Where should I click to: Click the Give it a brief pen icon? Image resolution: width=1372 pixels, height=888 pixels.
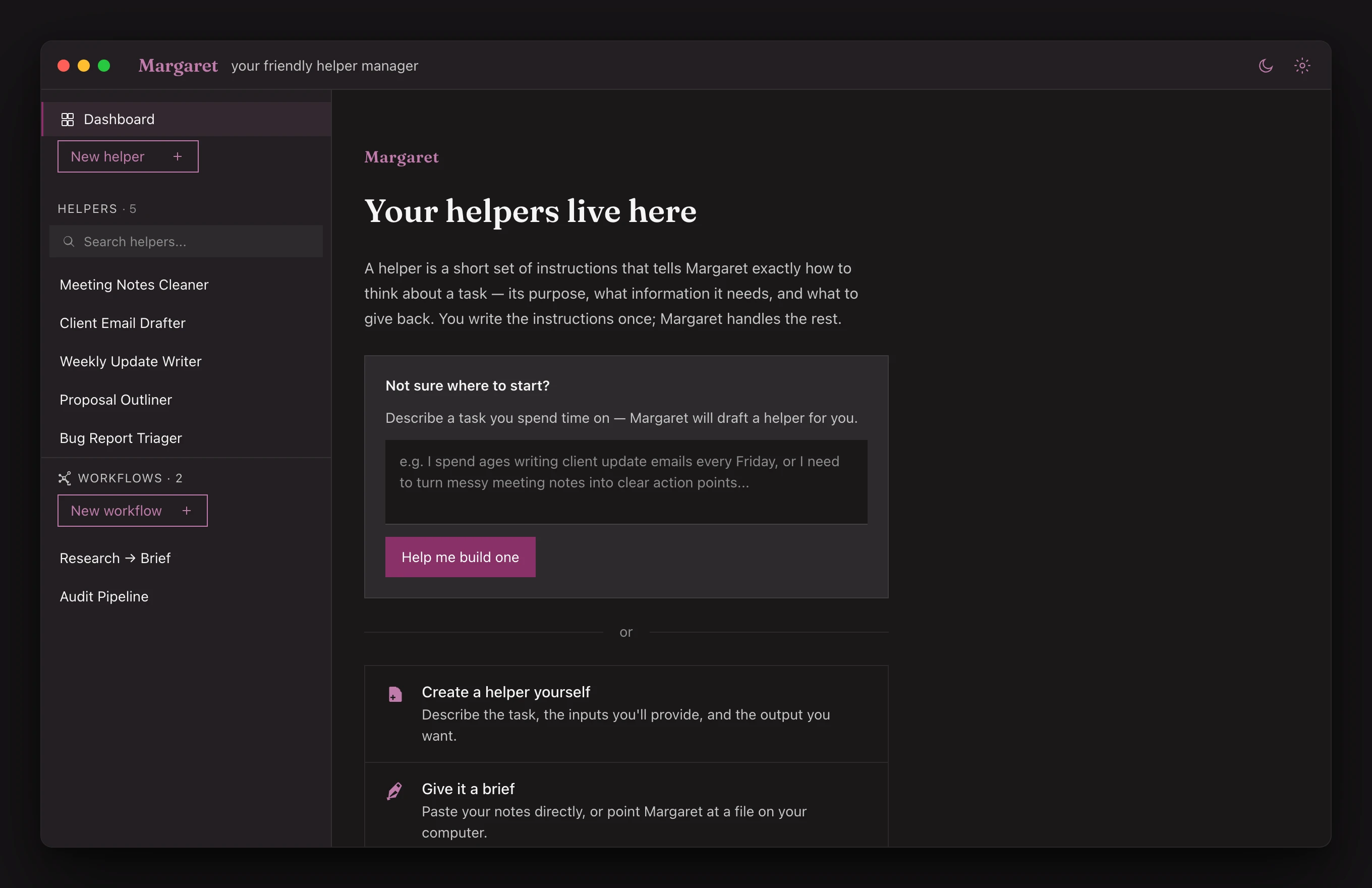pos(395,791)
